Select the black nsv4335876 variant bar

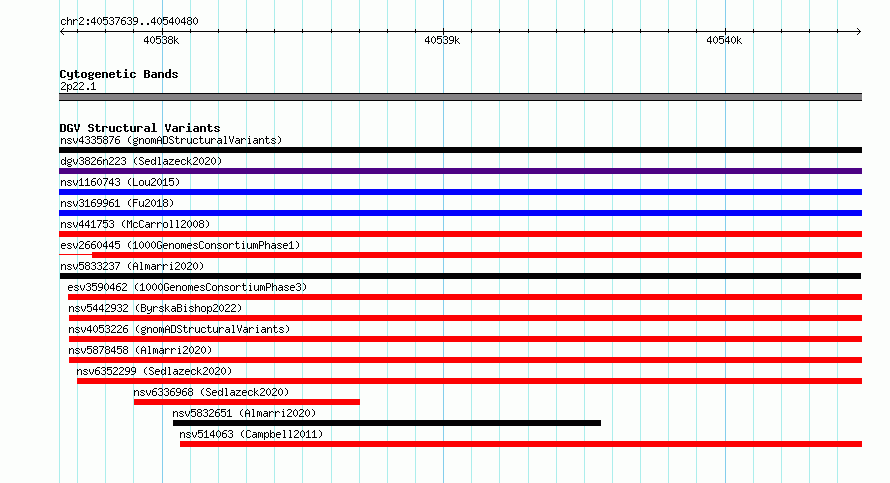pyautogui.click(x=460, y=150)
